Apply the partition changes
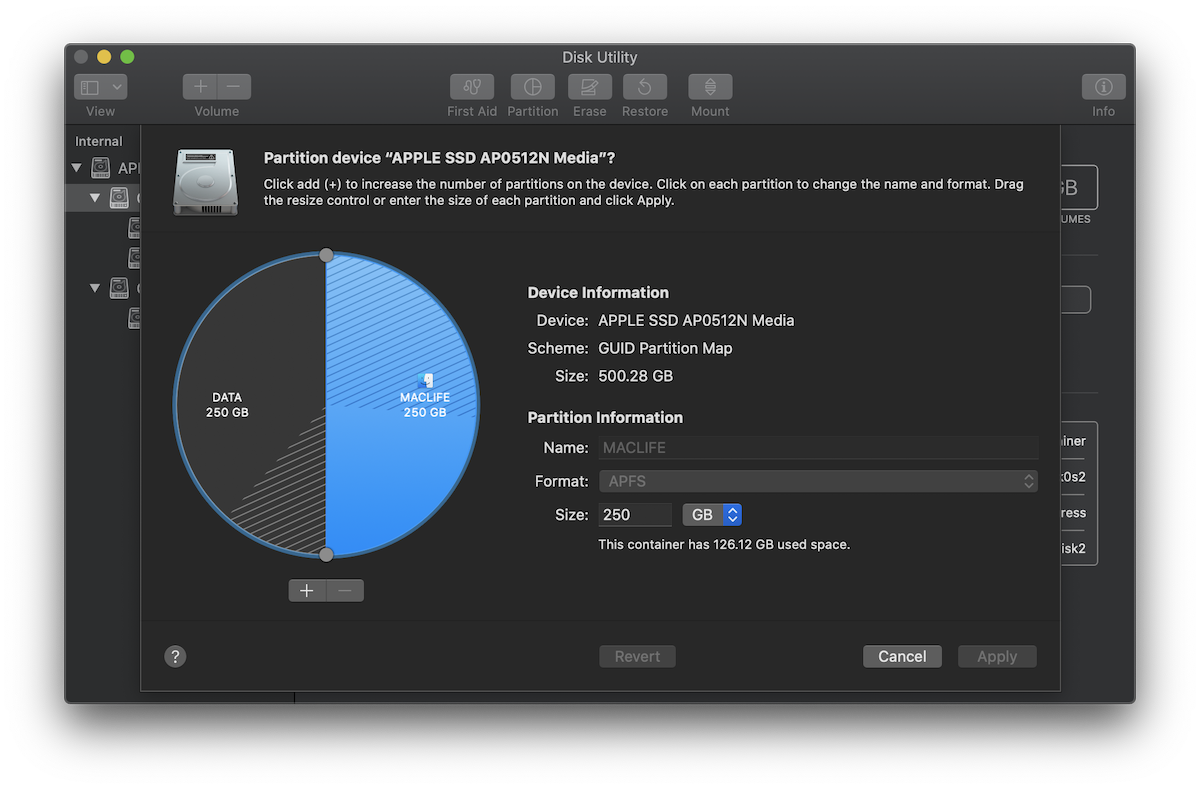This screenshot has height=789, width=1200. click(x=996, y=656)
